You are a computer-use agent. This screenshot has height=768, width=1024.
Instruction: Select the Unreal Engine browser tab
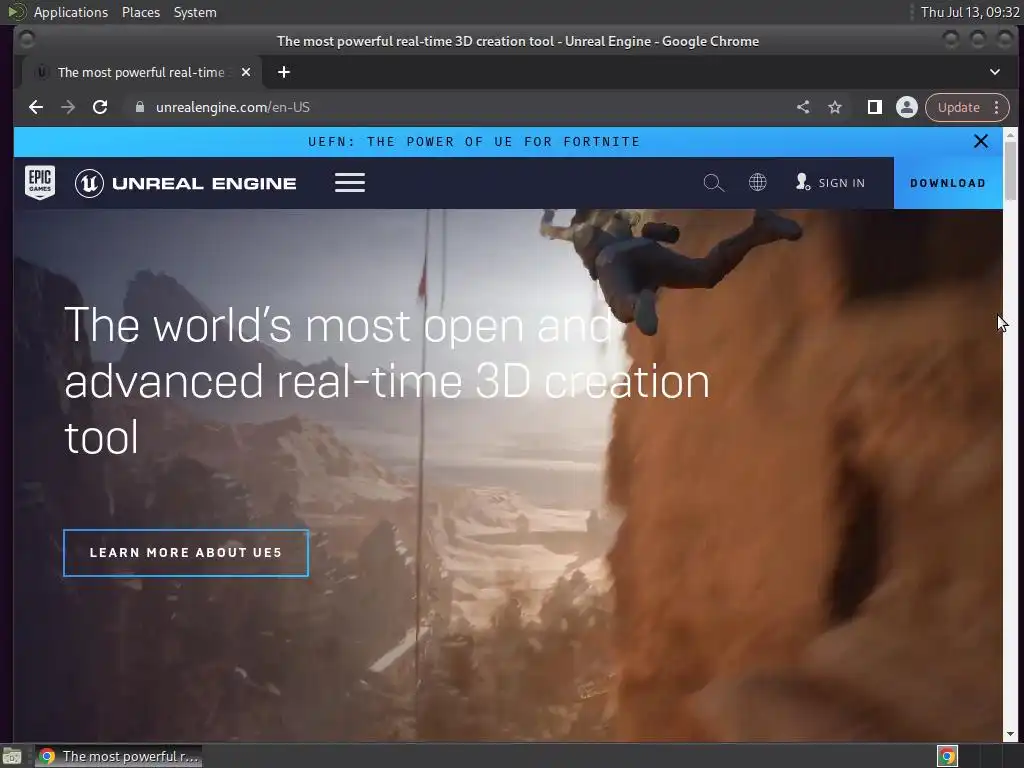141,72
